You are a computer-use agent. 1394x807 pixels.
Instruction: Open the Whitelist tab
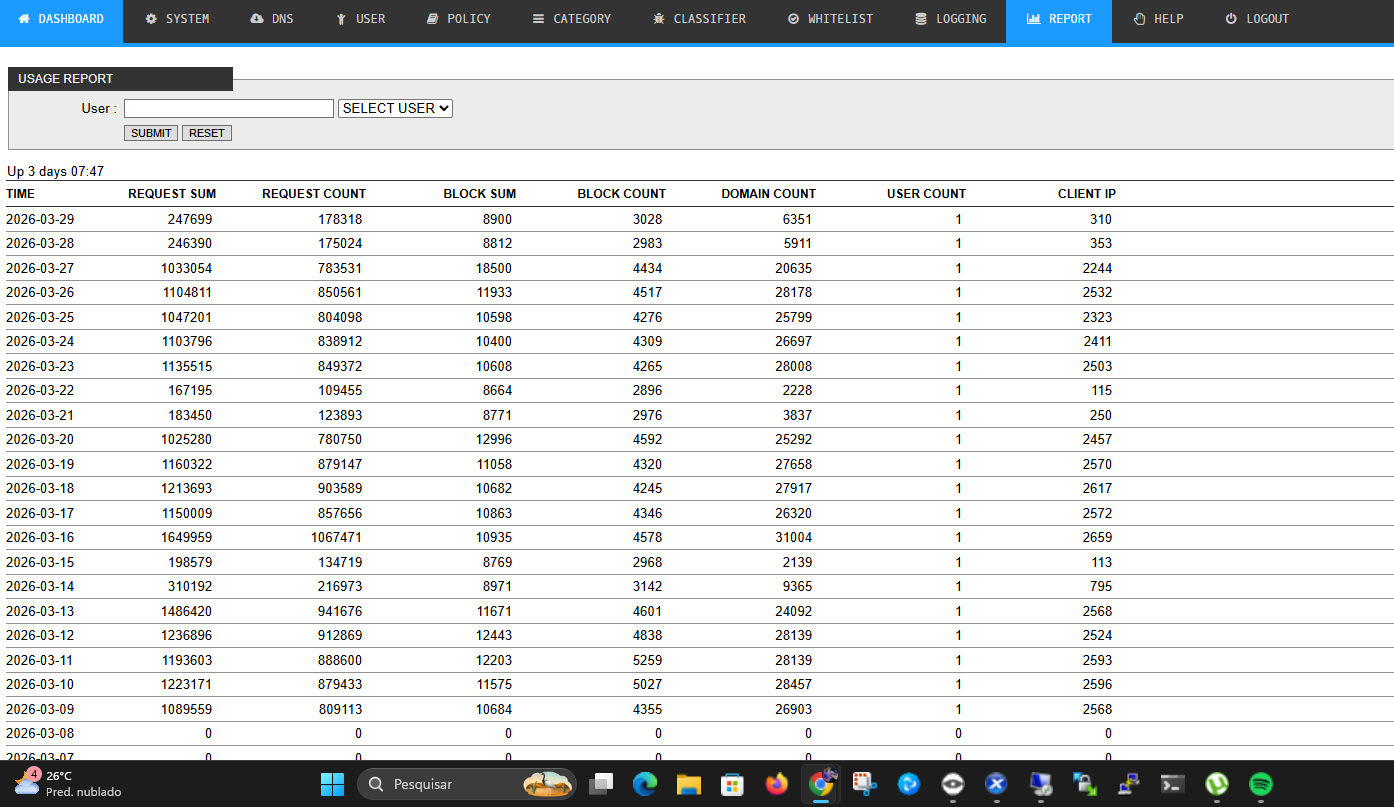[x=829, y=19]
